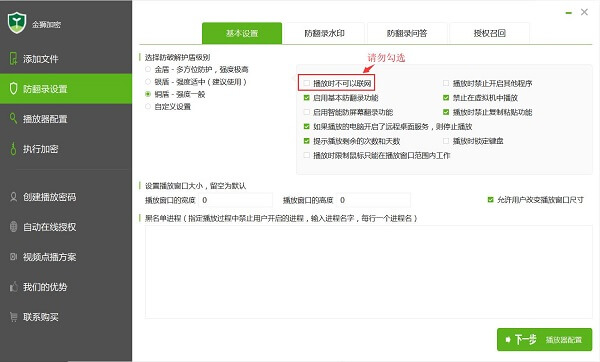Open 创建播放密码 in sidebar
Image resolution: width=600 pixels, height=362 pixels.
pos(66,197)
